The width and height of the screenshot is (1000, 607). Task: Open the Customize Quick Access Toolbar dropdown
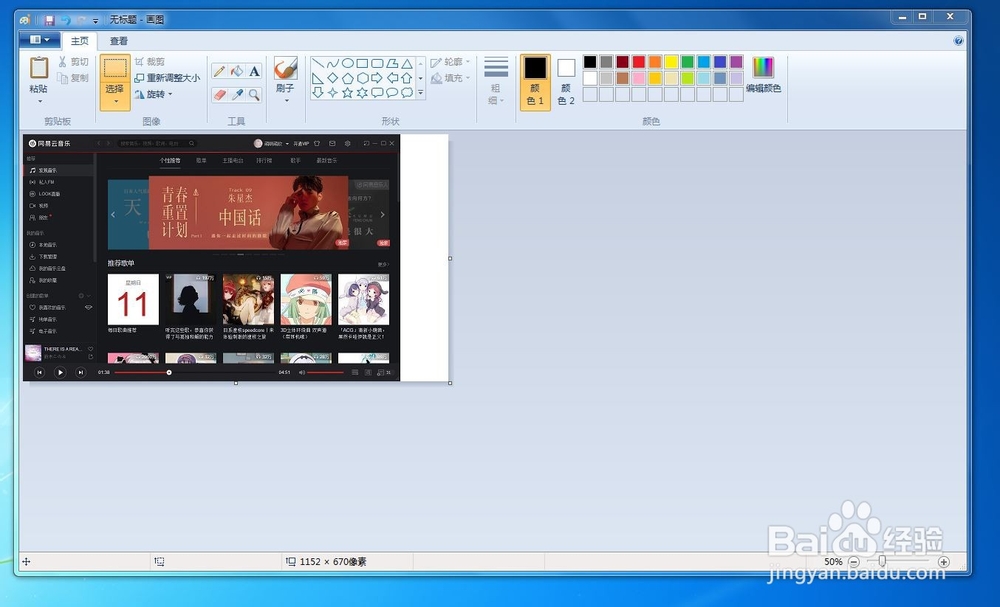click(96, 20)
